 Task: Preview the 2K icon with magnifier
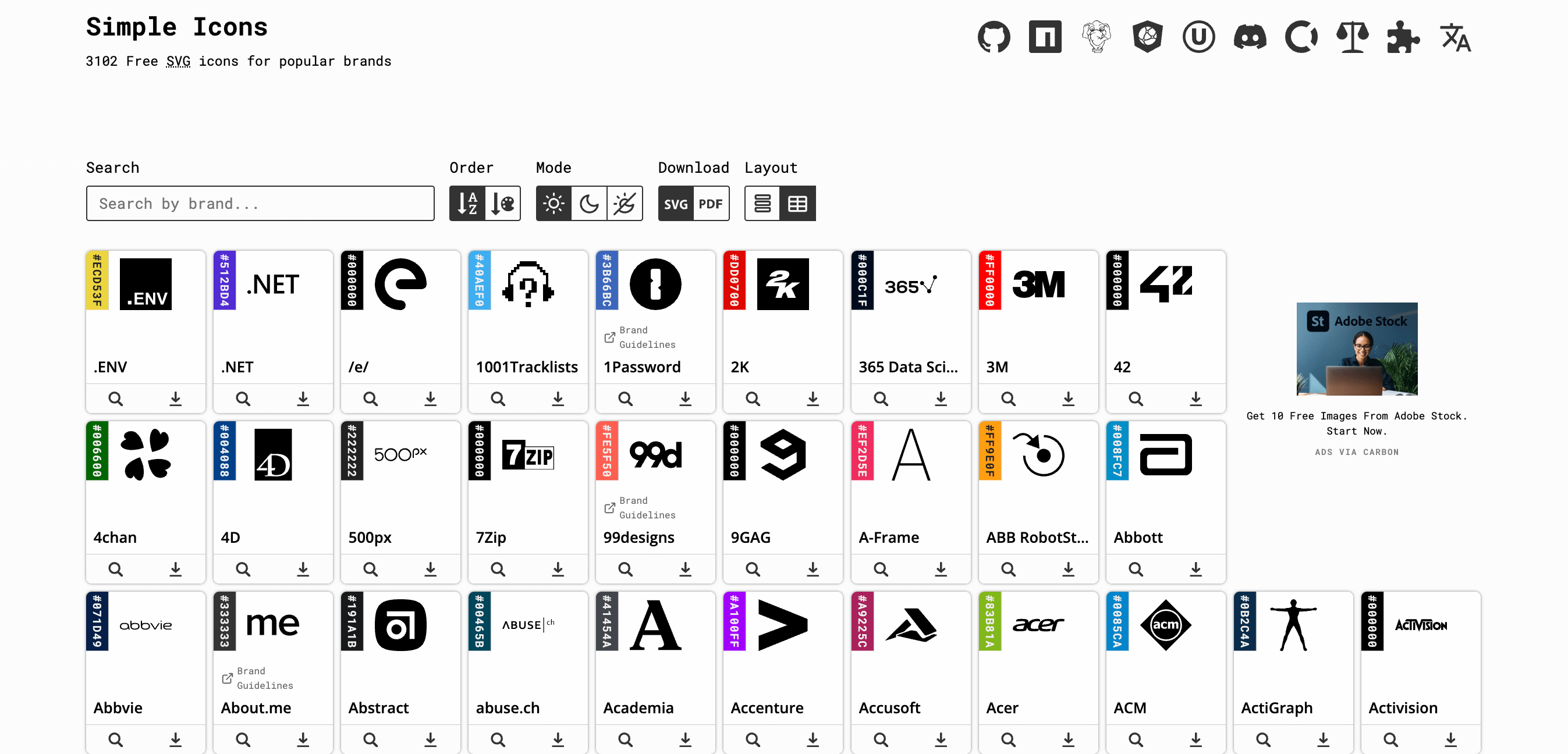753,399
